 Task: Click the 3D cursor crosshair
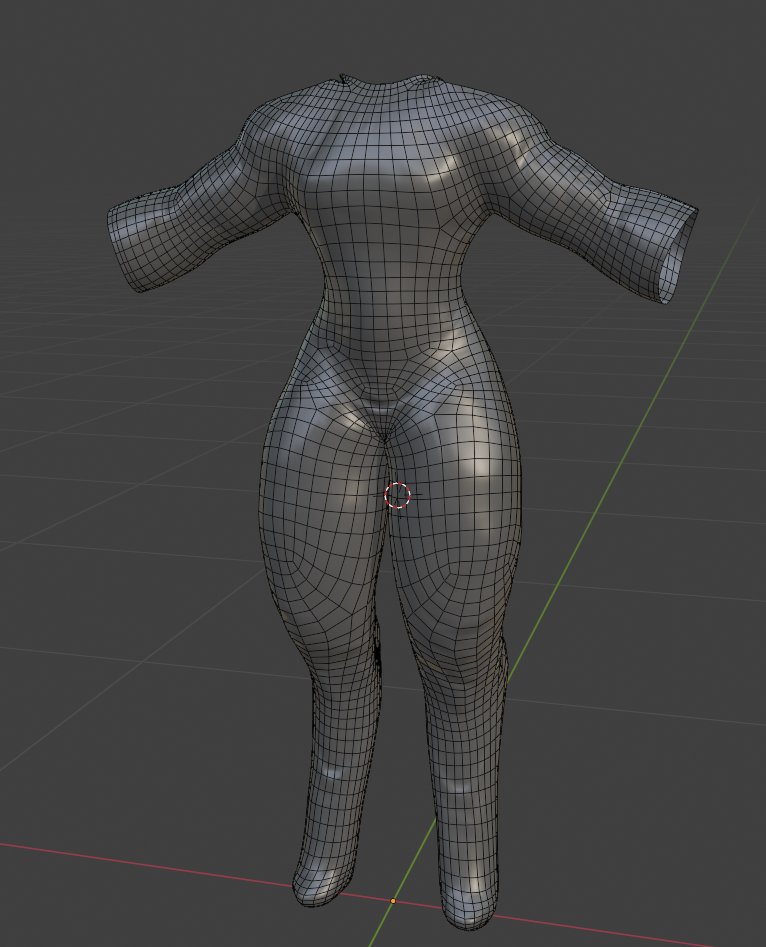(x=398, y=495)
